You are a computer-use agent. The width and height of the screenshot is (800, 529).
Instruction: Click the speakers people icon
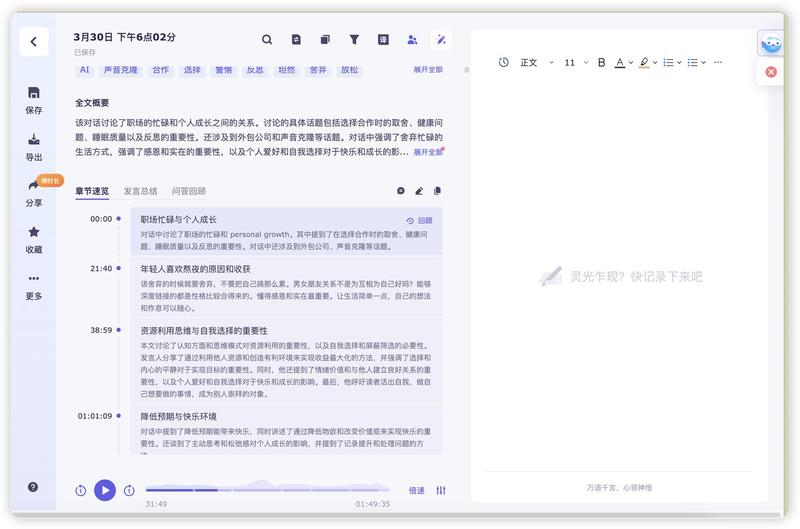pyautogui.click(x=412, y=40)
